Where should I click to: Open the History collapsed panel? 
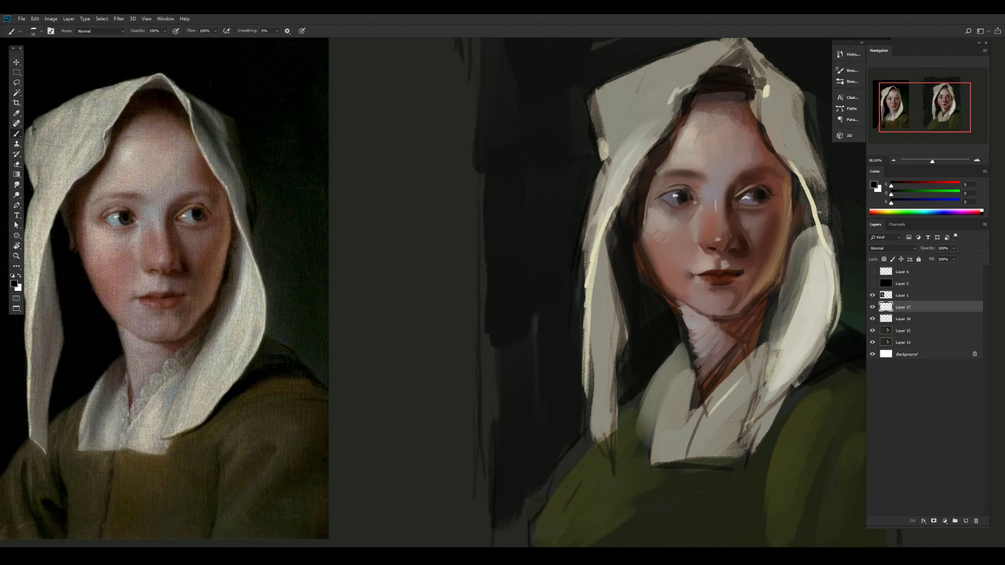(847, 54)
